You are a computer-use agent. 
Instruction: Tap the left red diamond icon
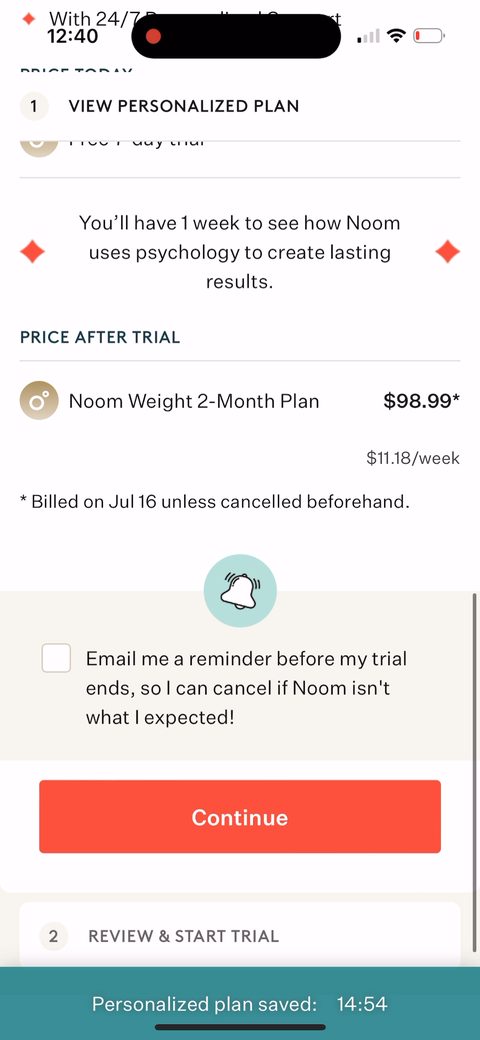(32, 252)
